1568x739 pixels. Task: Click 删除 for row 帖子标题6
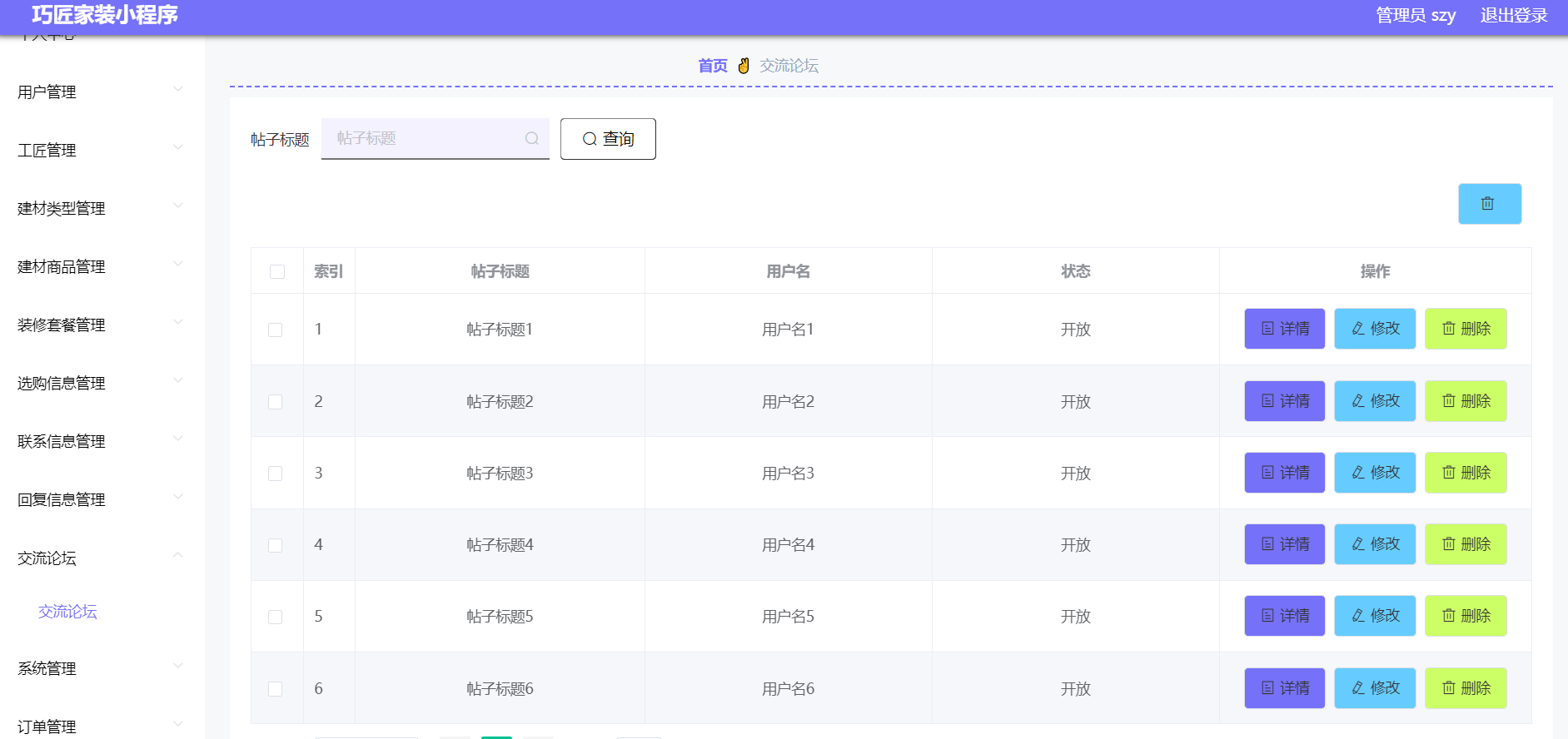[x=1466, y=688]
